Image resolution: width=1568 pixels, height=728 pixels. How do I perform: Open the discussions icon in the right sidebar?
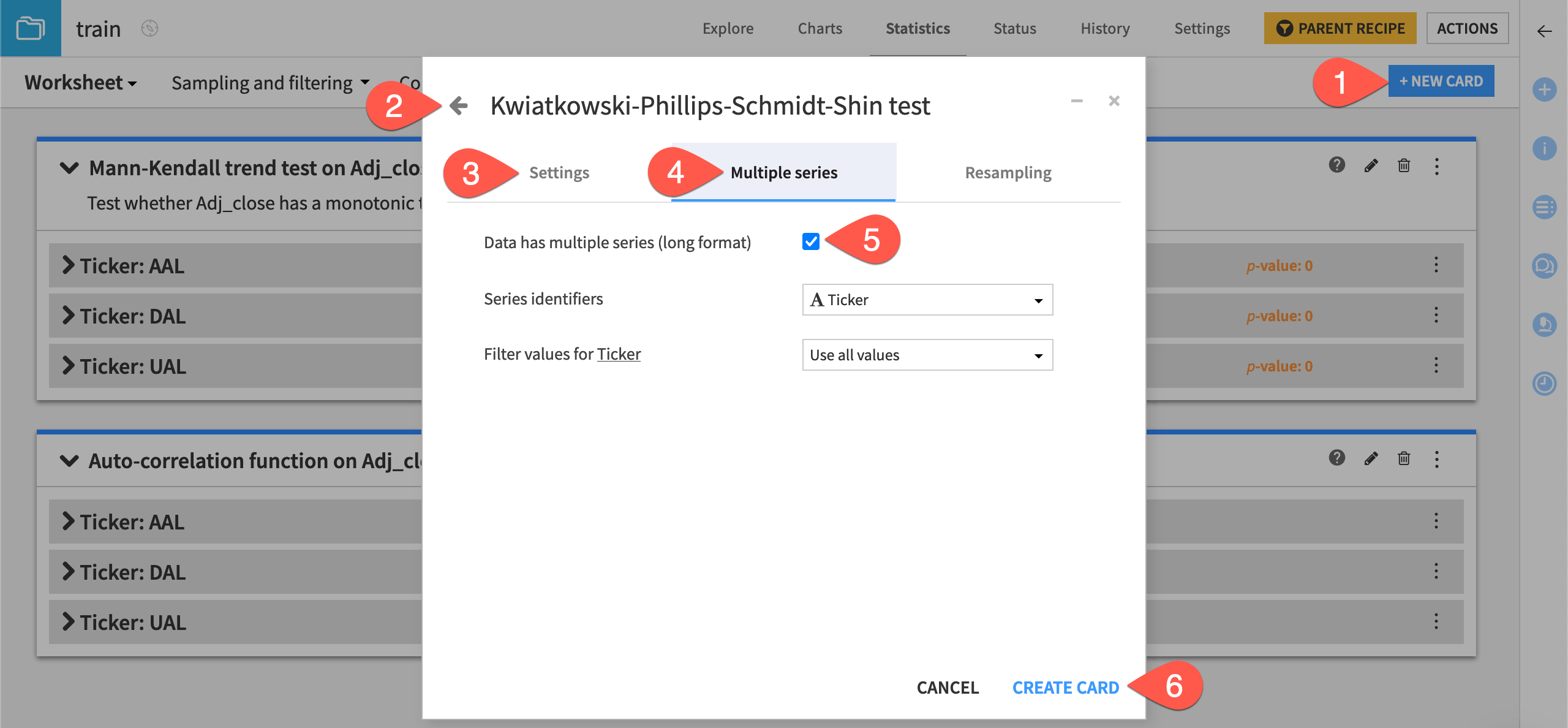(1545, 266)
